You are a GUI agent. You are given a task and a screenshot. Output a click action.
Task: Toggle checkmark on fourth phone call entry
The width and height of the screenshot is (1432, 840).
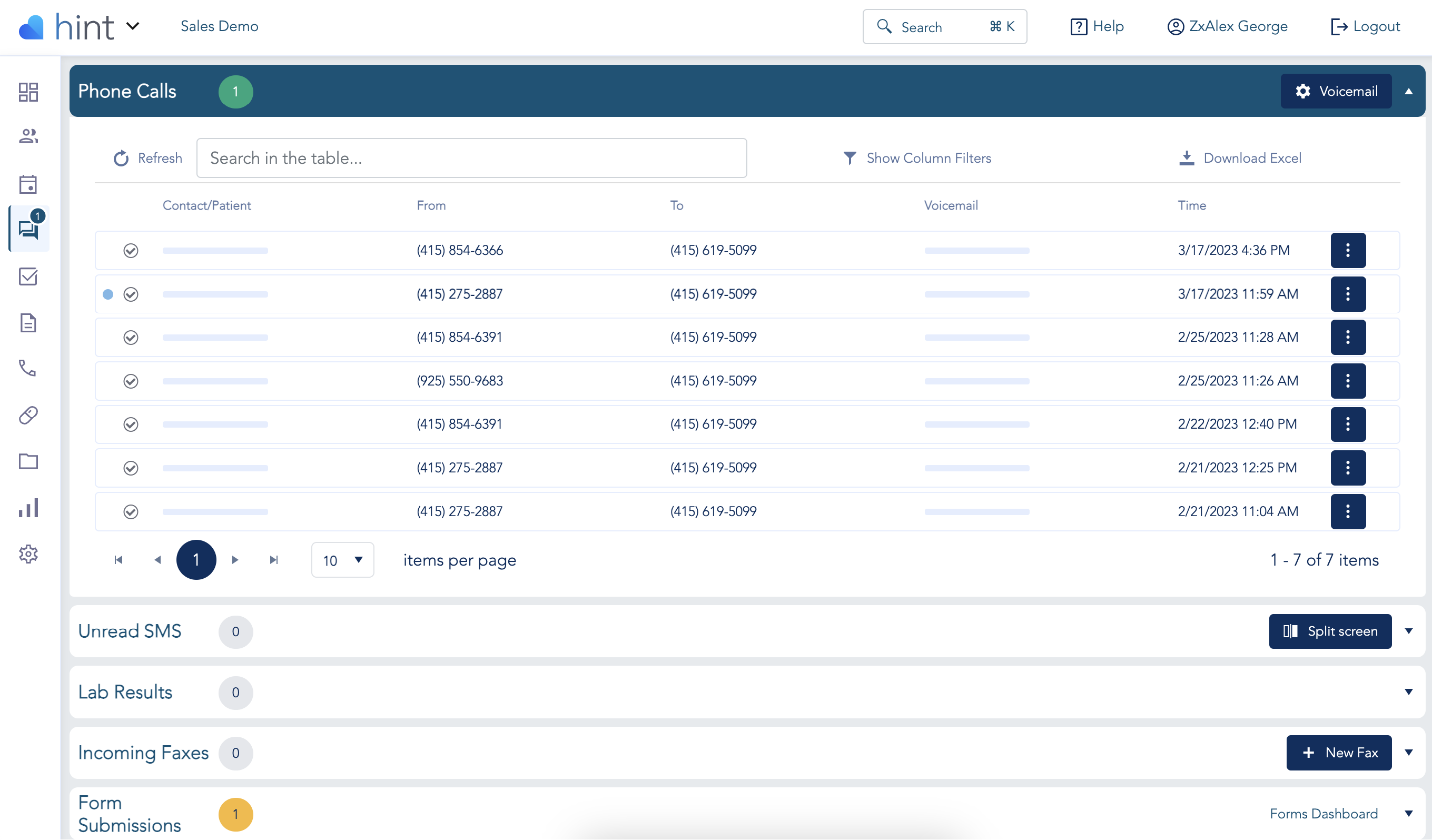pyautogui.click(x=131, y=381)
